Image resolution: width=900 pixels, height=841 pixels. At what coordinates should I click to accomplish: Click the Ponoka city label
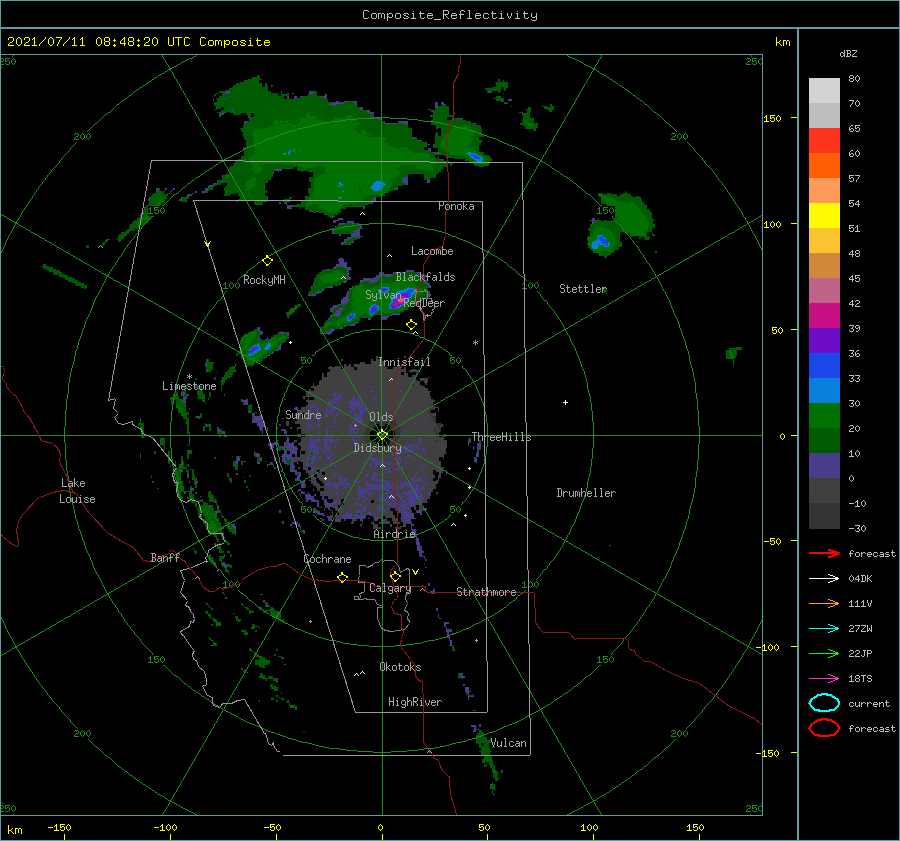456,206
